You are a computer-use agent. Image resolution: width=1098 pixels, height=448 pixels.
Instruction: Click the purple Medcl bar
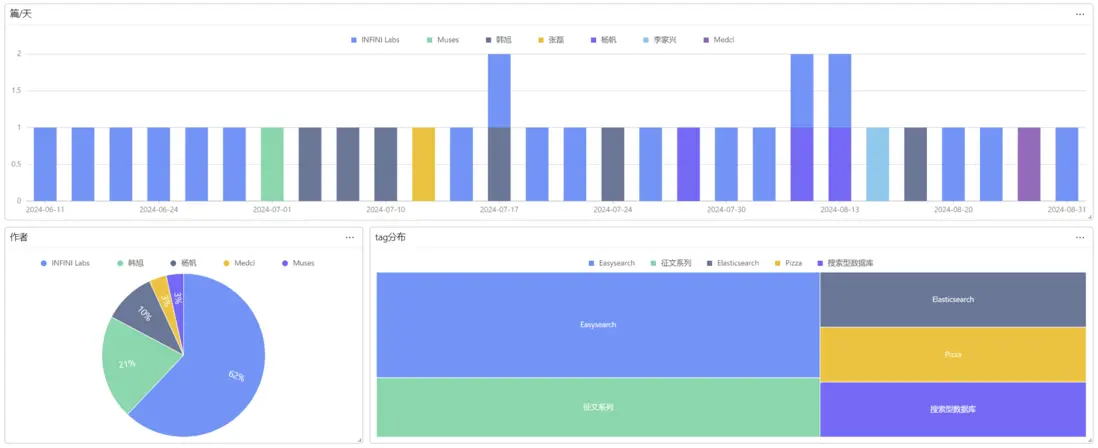point(1029,164)
